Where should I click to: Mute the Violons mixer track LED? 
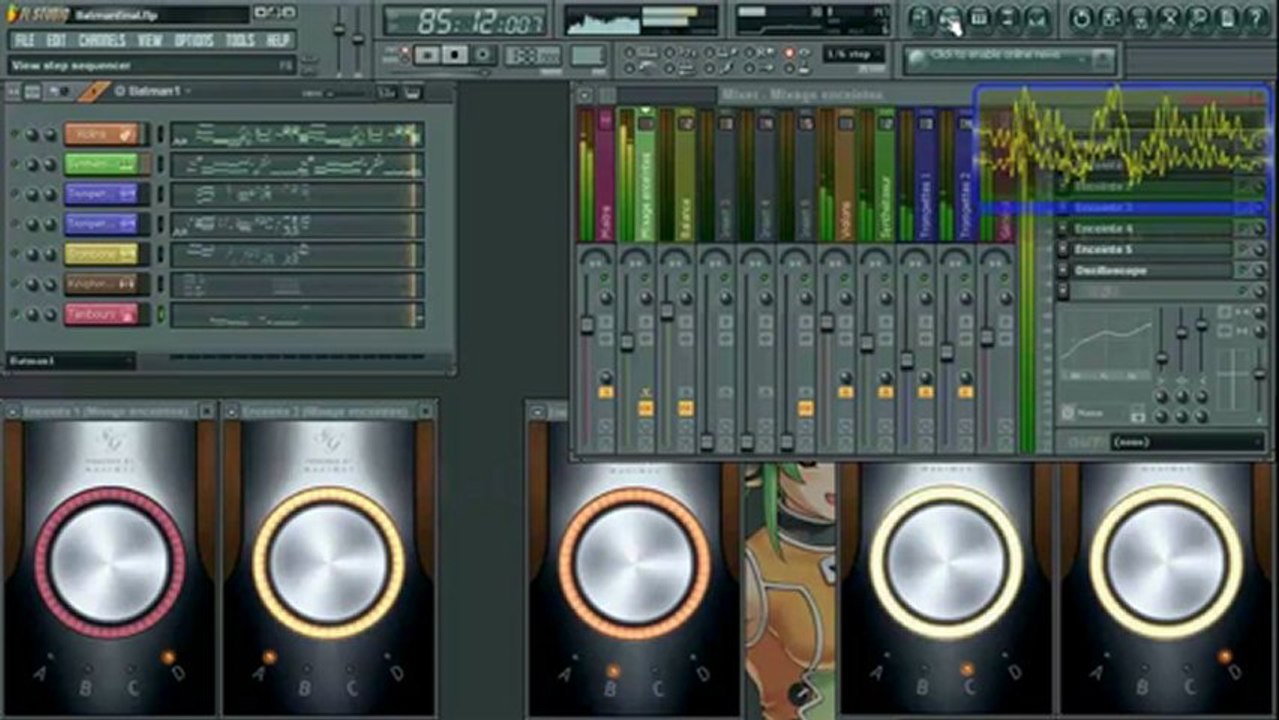[x=845, y=277]
